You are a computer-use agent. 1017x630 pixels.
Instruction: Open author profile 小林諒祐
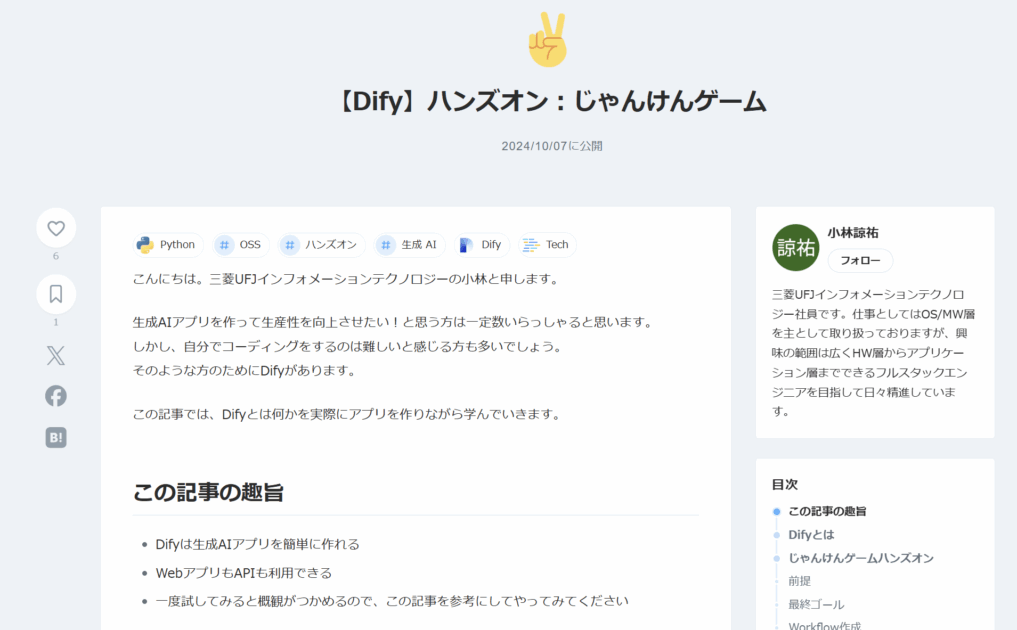[853, 232]
